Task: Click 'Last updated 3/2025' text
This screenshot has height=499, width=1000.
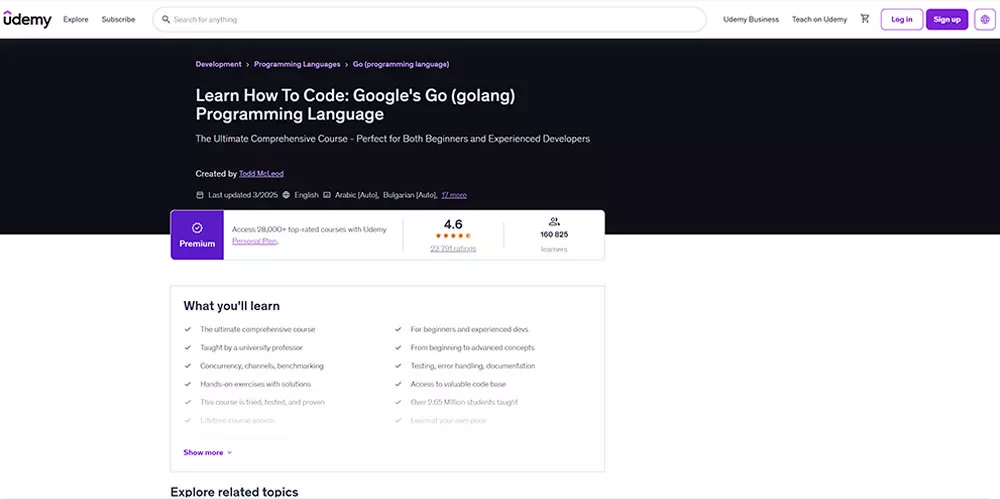Action: point(243,195)
